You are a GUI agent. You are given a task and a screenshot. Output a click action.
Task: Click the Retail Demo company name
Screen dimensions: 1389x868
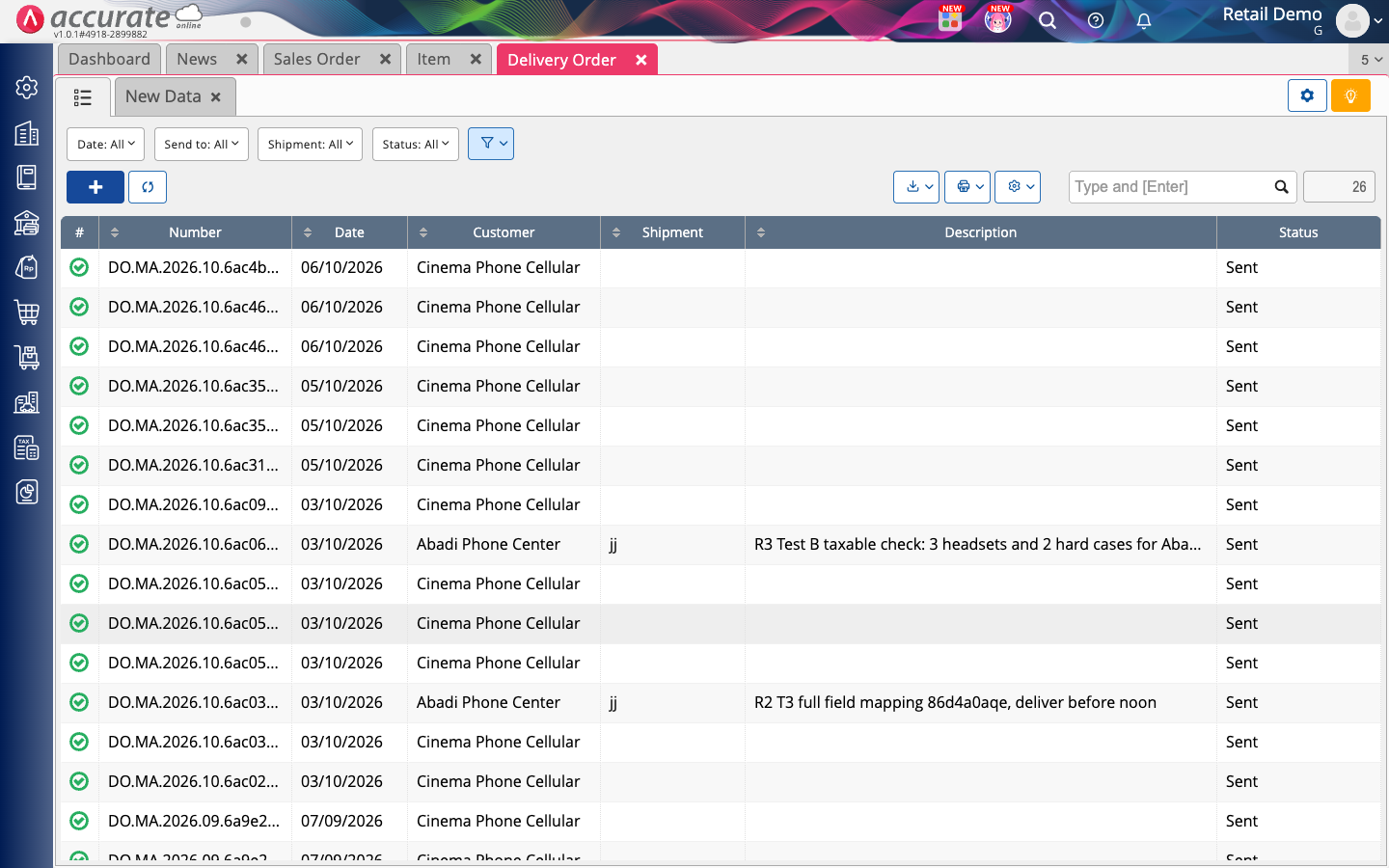(1272, 14)
